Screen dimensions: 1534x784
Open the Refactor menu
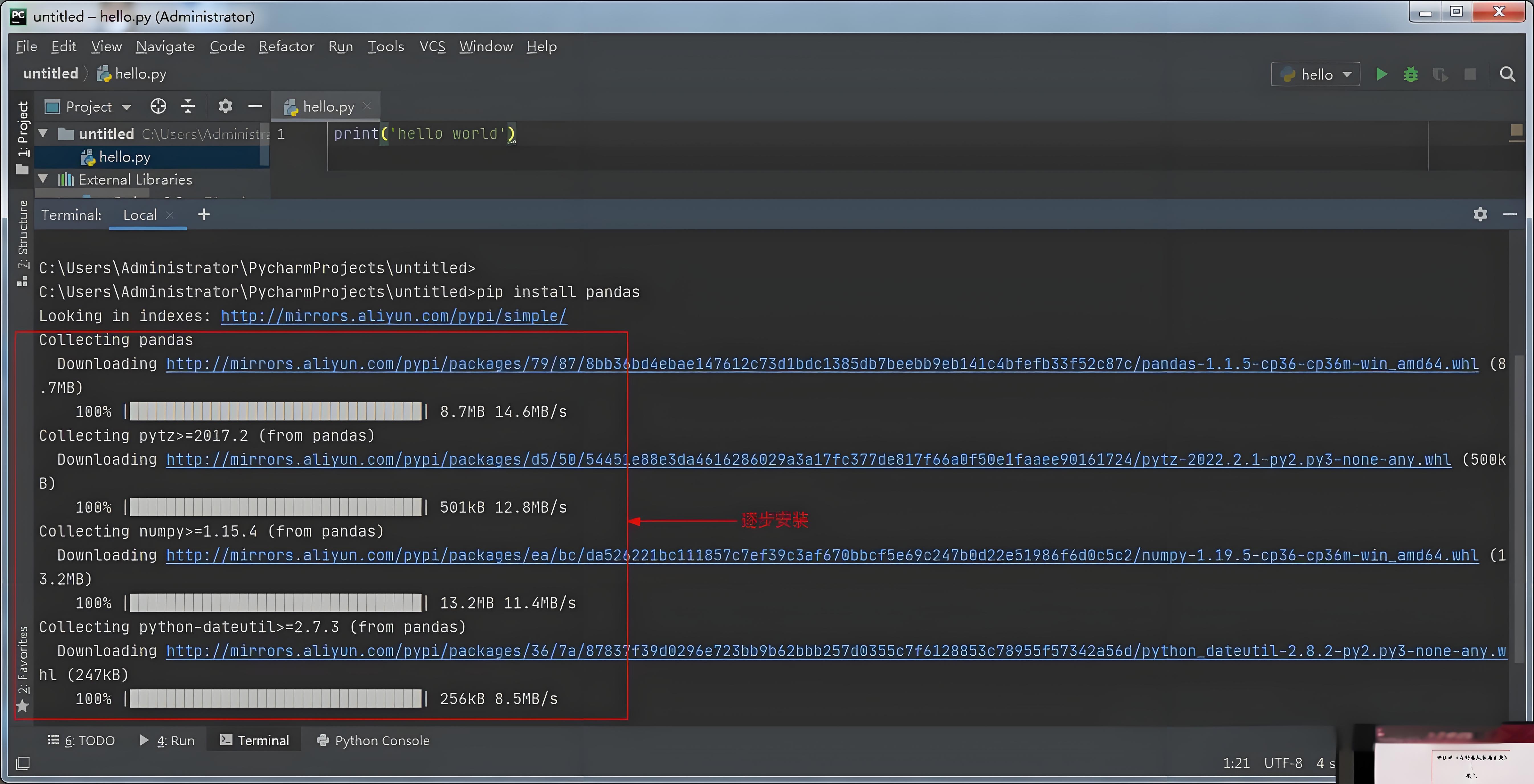(286, 46)
